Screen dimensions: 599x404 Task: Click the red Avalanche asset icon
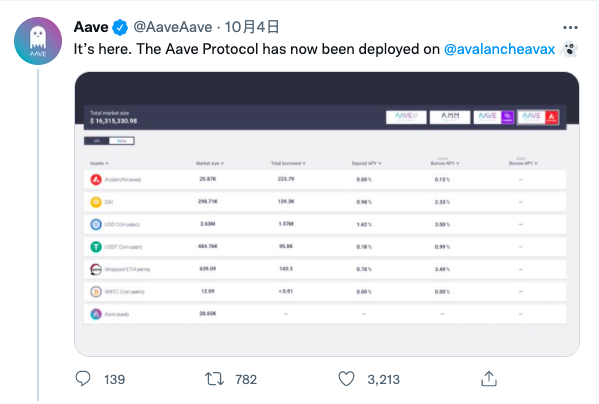96,179
